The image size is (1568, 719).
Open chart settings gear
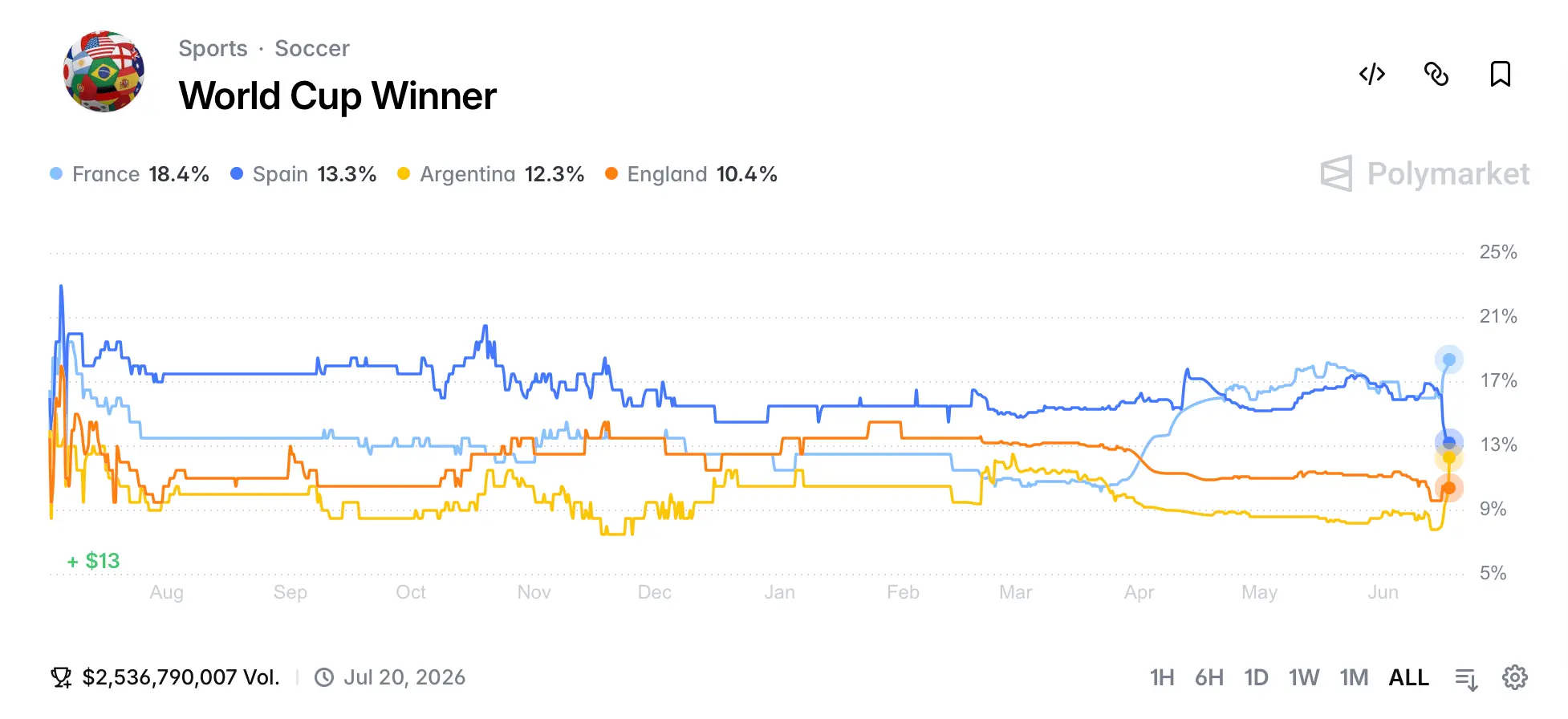(1515, 677)
